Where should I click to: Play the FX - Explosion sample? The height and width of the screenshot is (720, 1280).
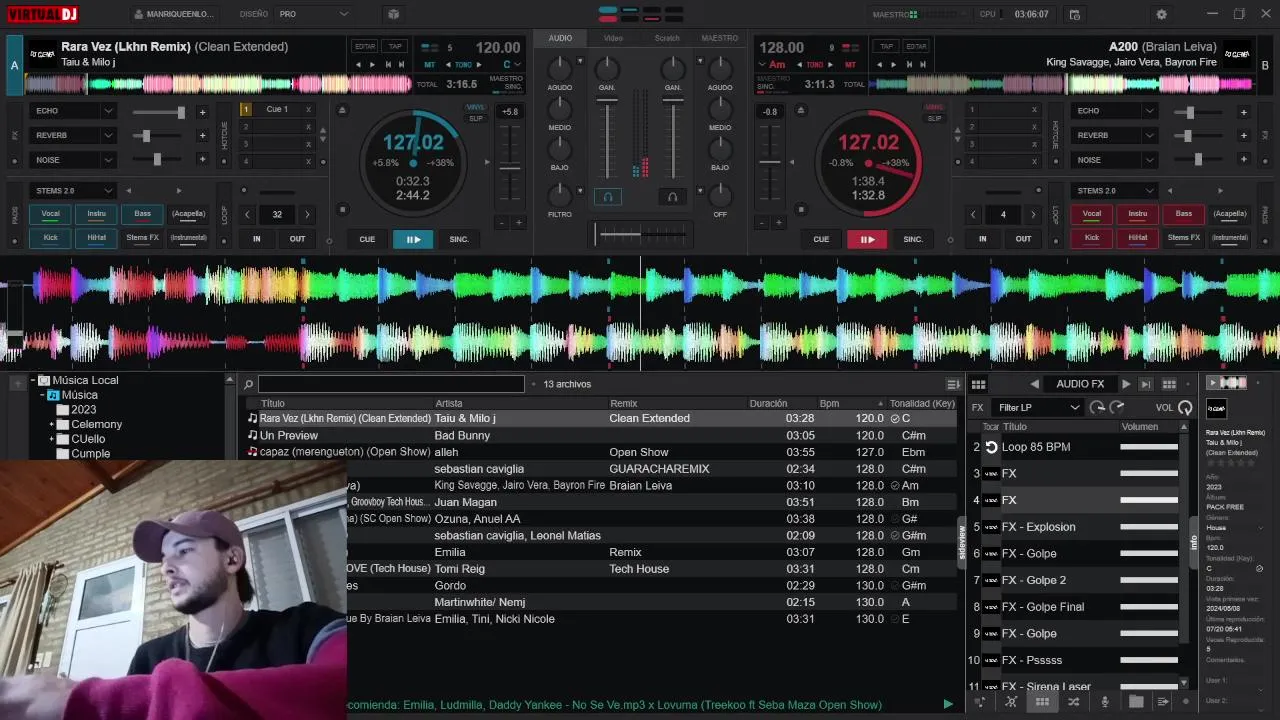pyautogui.click(x=991, y=527)
